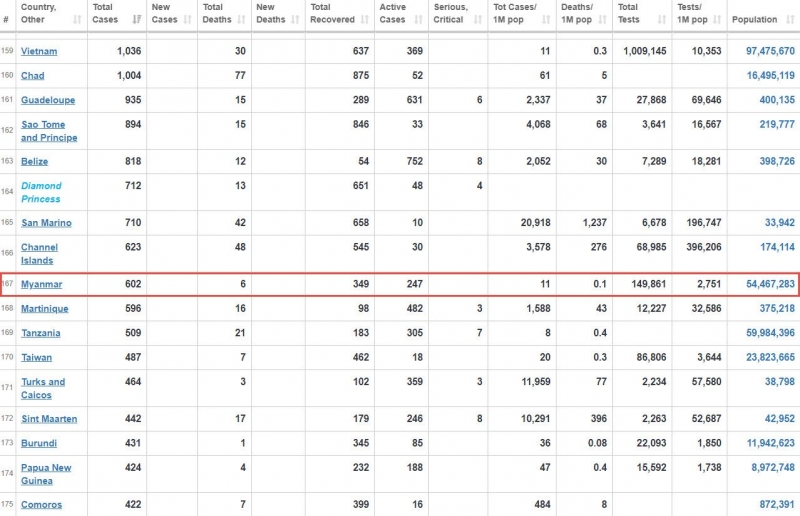Viewport: 800px width, 516px height.
Task: Click the Diamond Princess entry
Action: [x=41, y=192]
